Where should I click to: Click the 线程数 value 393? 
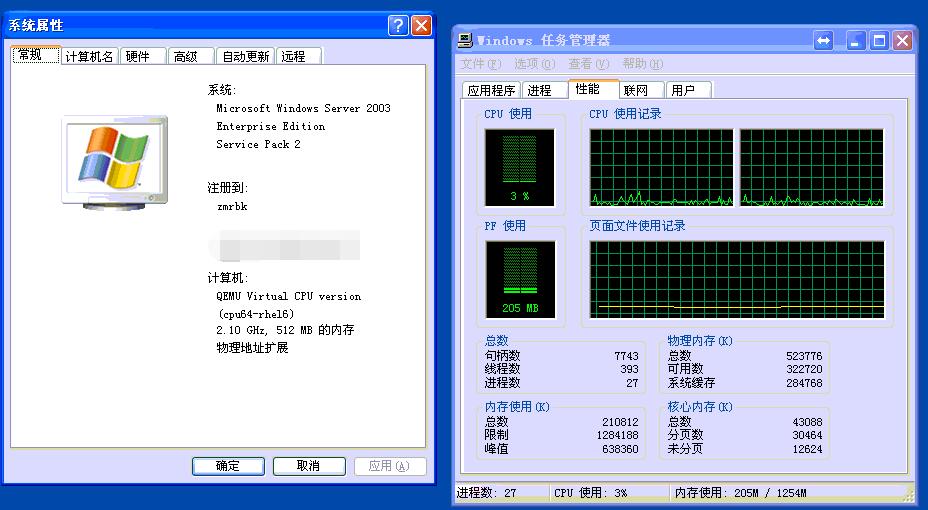click(x=629, y=369)
